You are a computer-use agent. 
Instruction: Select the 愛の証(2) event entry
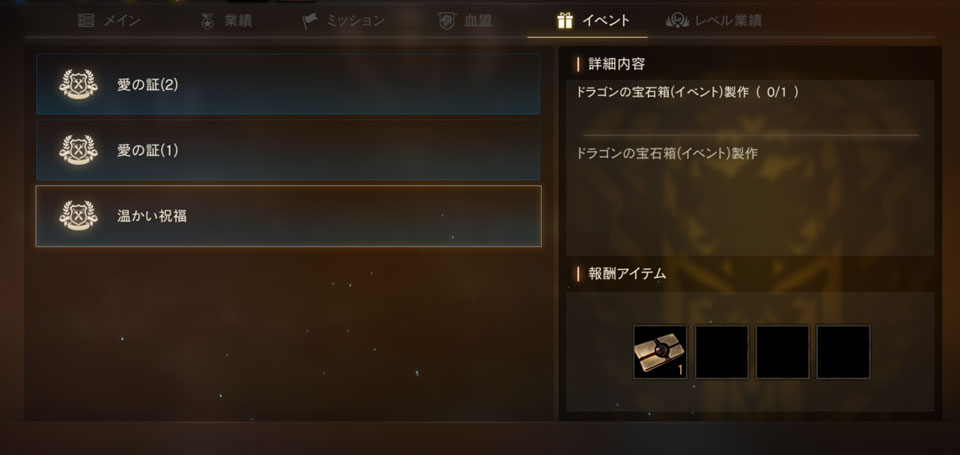point(288,85)
